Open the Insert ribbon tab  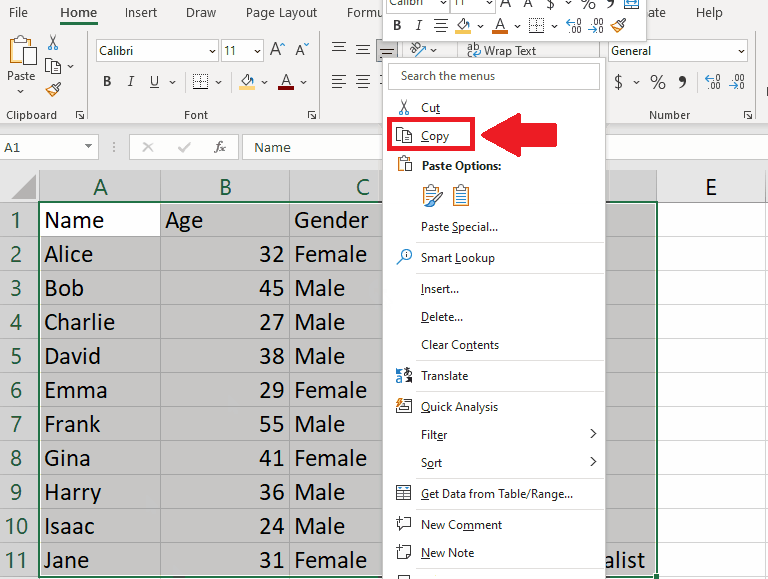(141, 13)
